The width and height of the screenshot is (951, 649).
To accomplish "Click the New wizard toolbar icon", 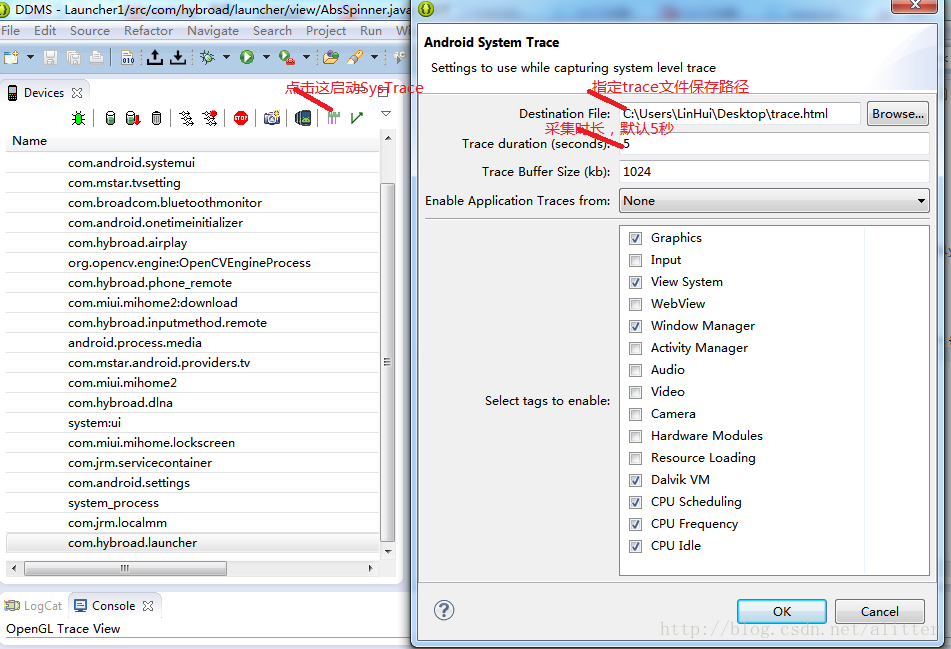I will (11, 58).
